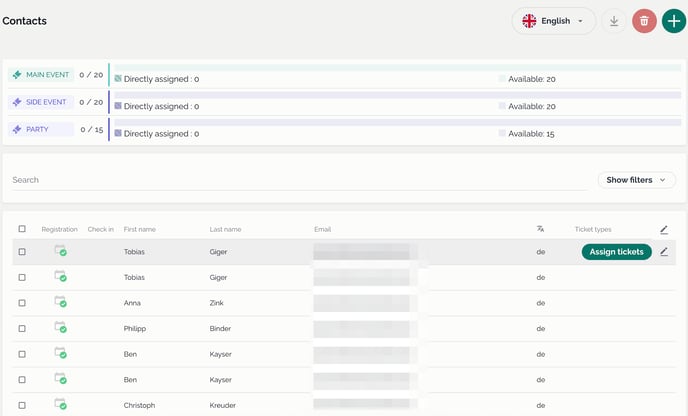Click the SIDE EVENT ticket icon
The height and width of the screenshot is (416, 688).
click(17, 102)
